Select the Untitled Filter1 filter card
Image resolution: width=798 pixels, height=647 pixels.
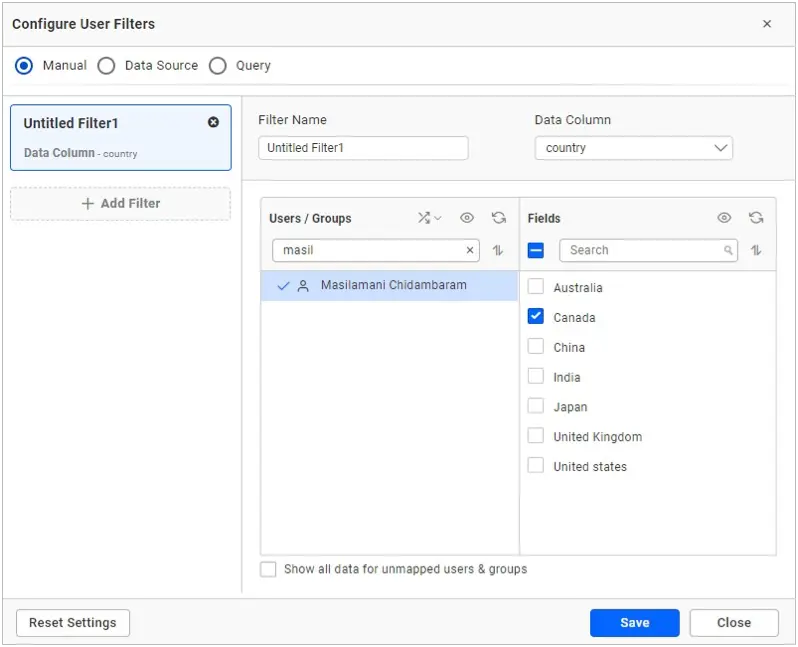point(121,137)
